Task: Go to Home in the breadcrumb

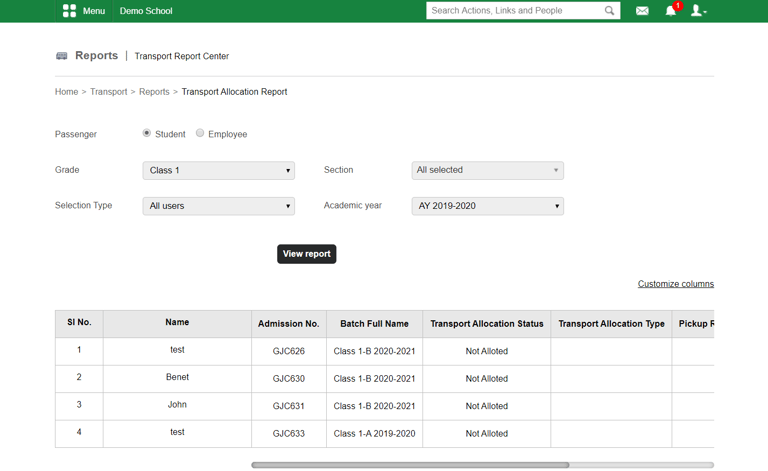Action: [x=66, y=92]
